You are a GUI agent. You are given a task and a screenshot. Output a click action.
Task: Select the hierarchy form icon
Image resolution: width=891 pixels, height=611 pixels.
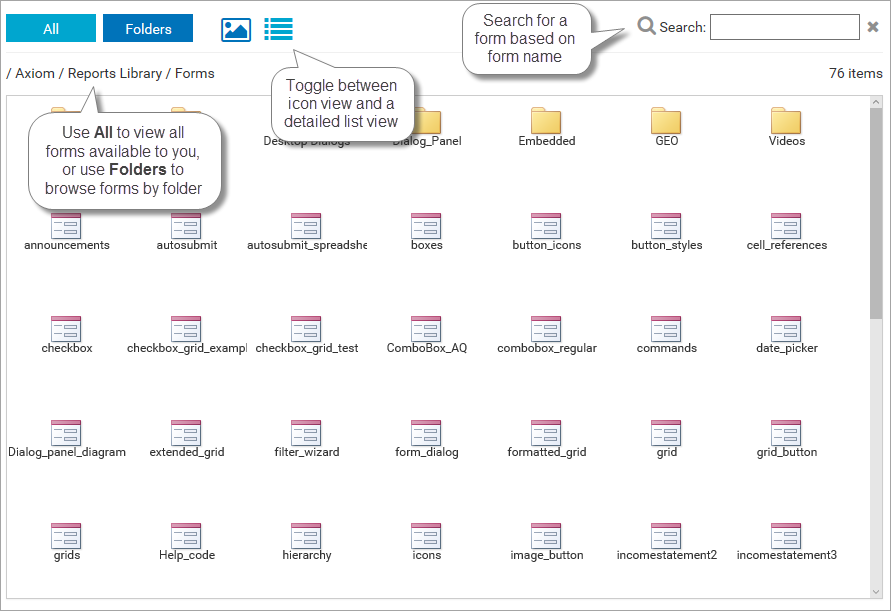pyautogui.click(x=306, y=537)
